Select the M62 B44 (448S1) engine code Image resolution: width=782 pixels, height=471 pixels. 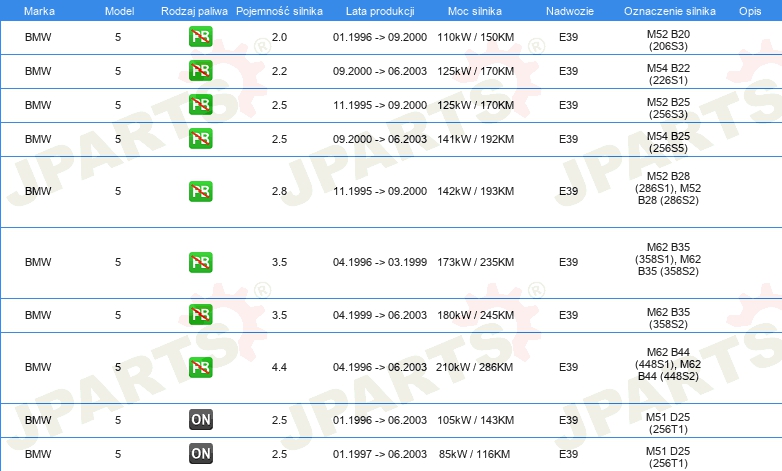click(668, 364)
